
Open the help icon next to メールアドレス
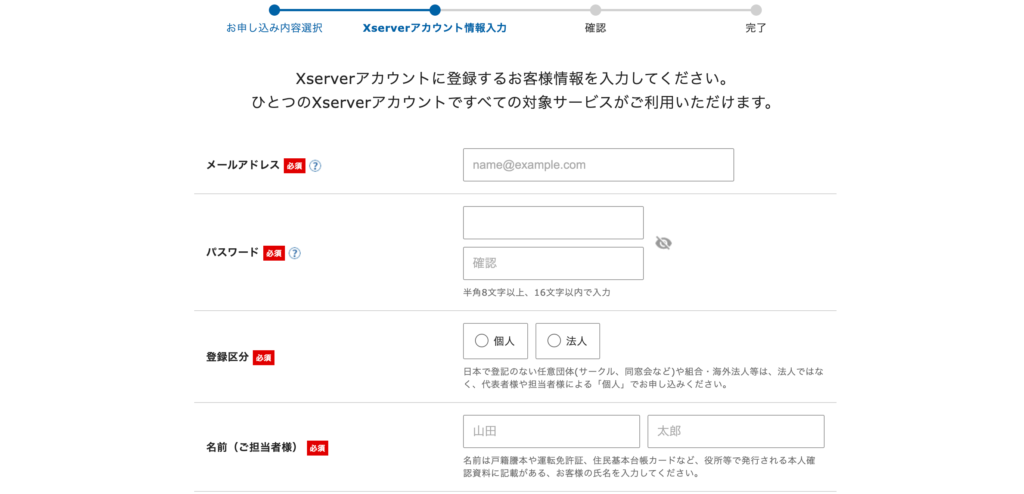click(315, 166)
